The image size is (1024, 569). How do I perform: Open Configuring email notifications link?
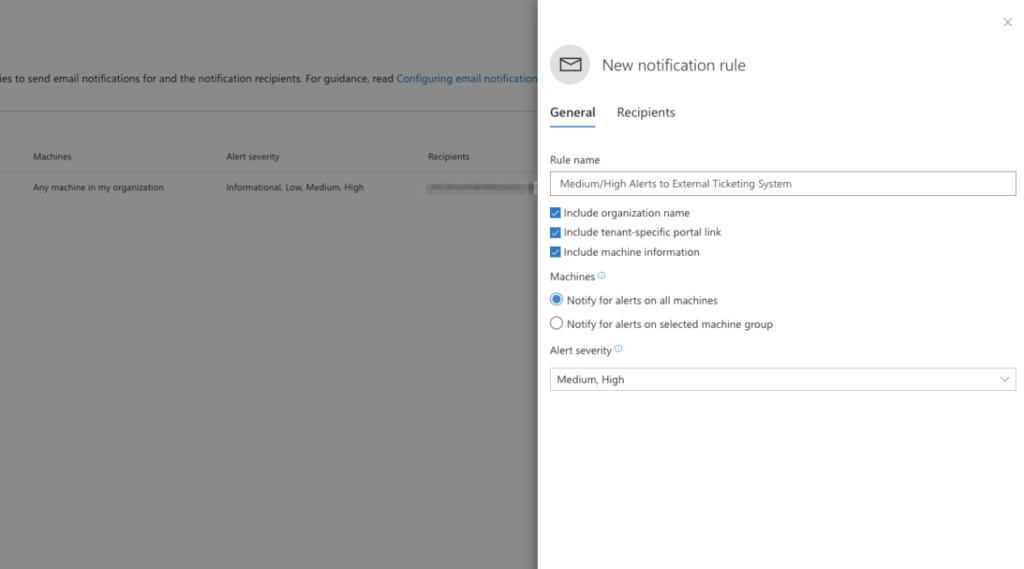466,78
